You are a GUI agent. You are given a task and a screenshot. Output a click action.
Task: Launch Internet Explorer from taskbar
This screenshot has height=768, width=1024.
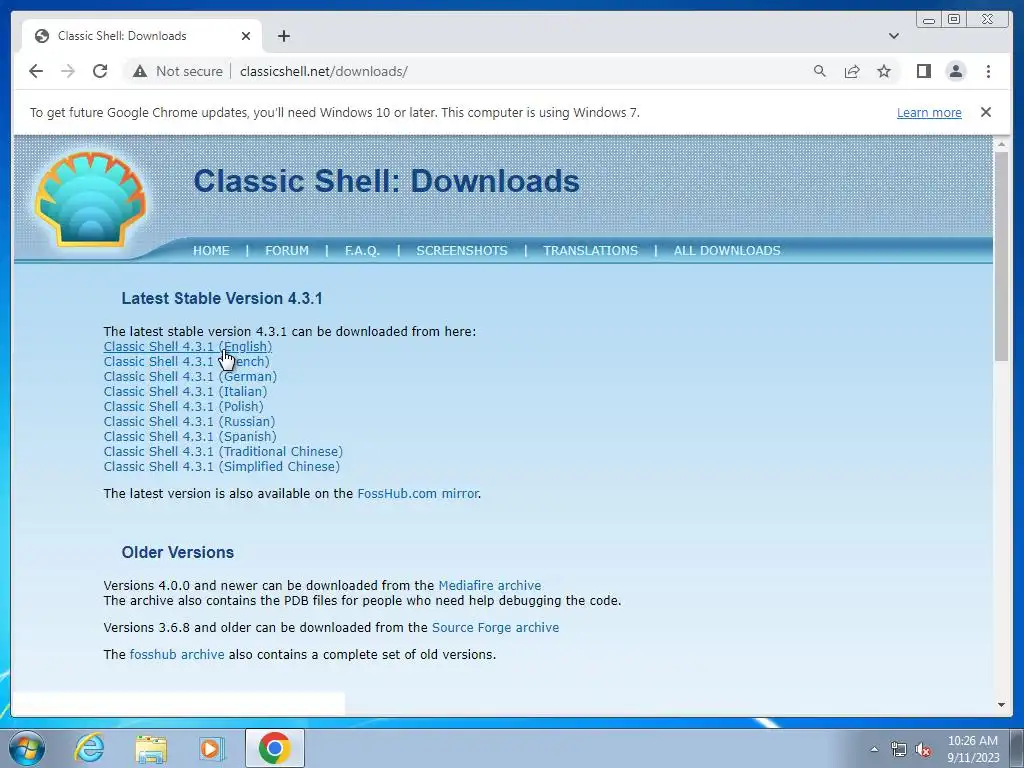pyautogui.click(x=89, y=748)
